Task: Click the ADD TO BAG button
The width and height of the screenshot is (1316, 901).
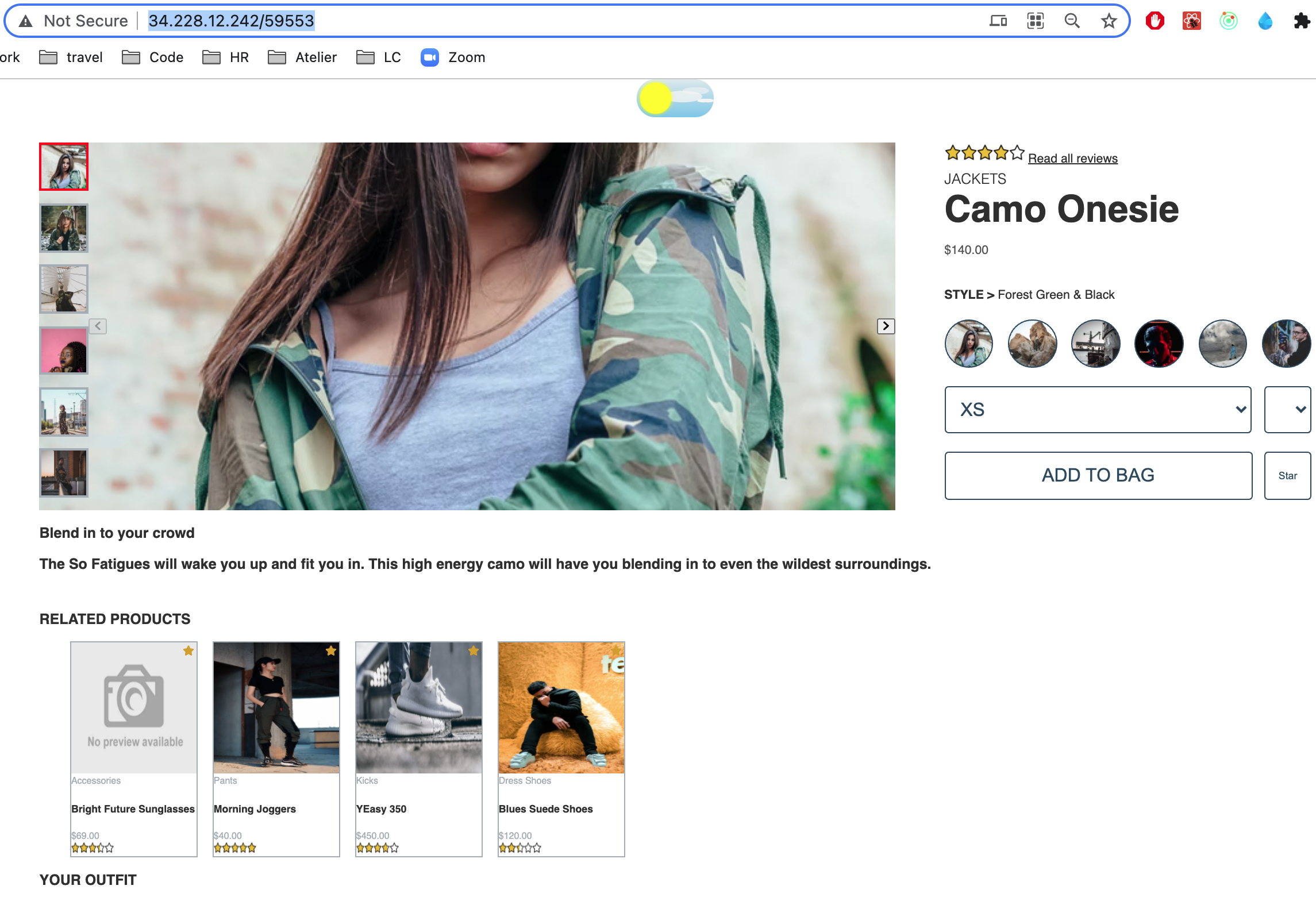Action: [x=1098, y=475]
